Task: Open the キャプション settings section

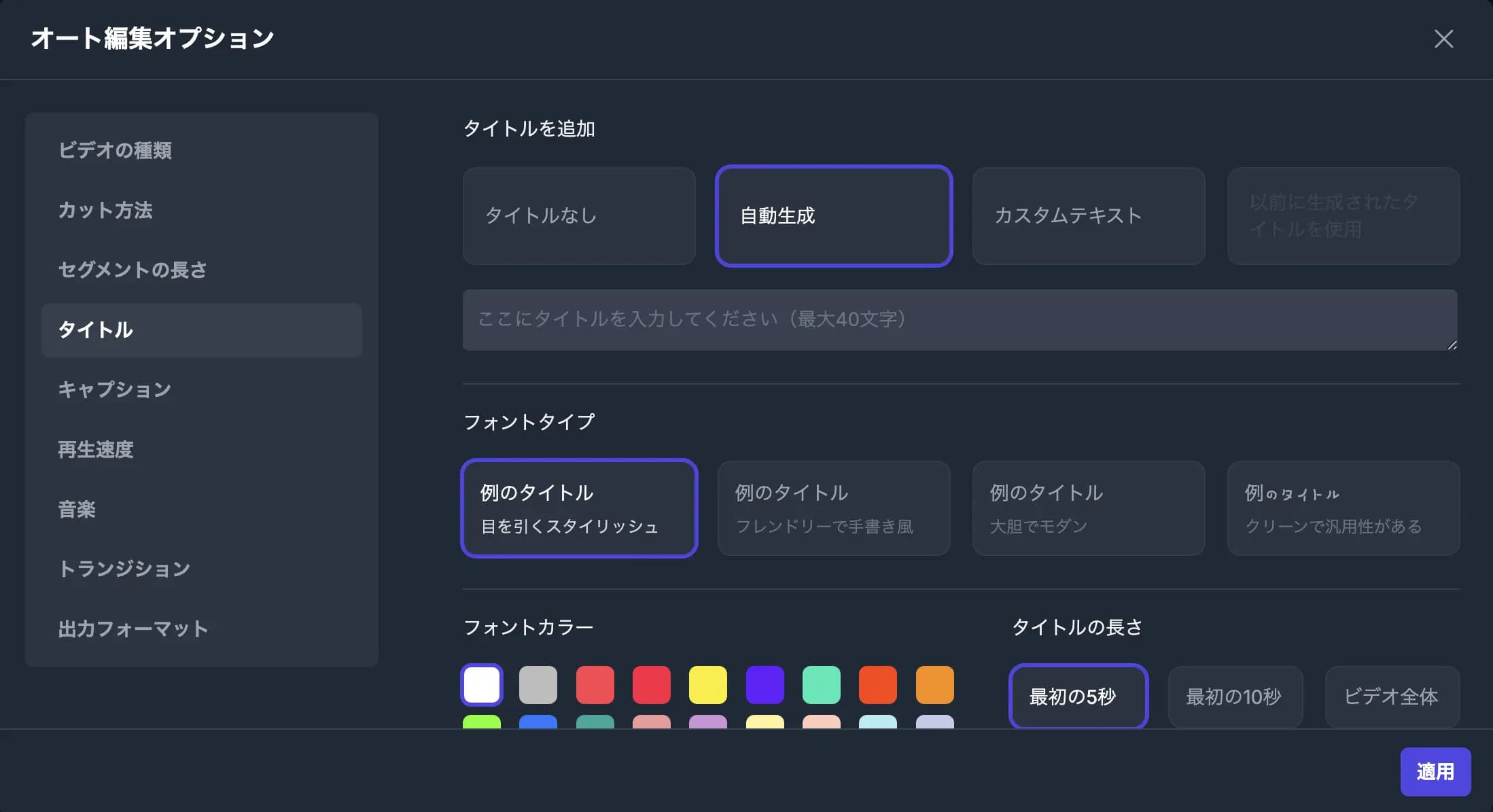Action: [x=115, y=390]
